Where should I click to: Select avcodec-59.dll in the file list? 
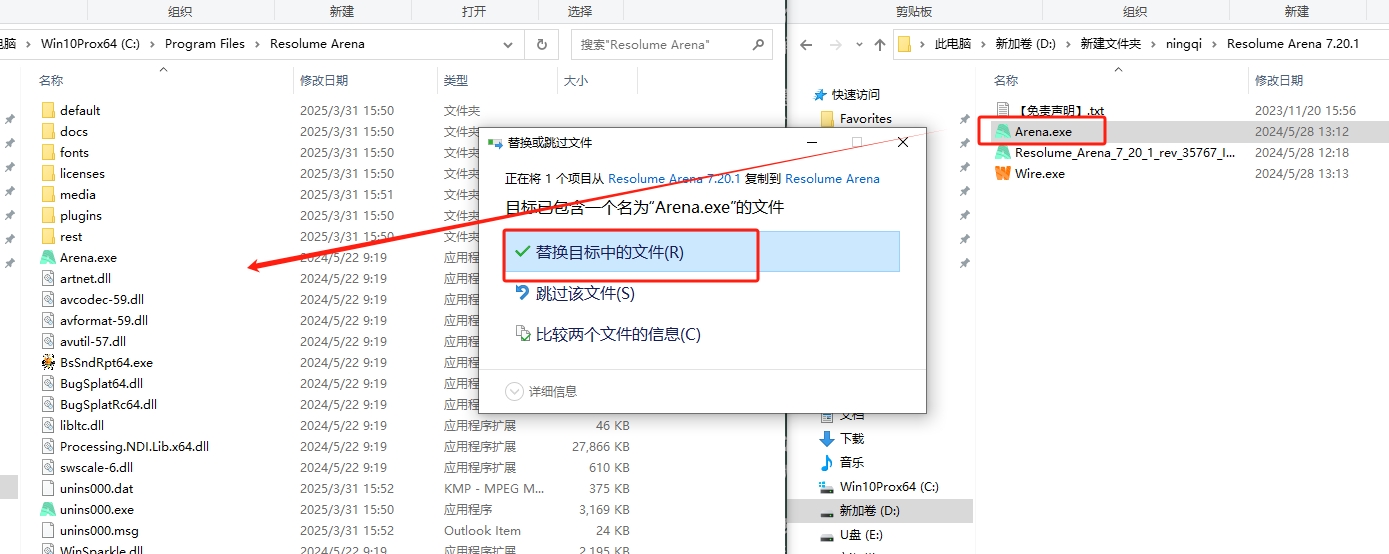(x=102, y=299)
